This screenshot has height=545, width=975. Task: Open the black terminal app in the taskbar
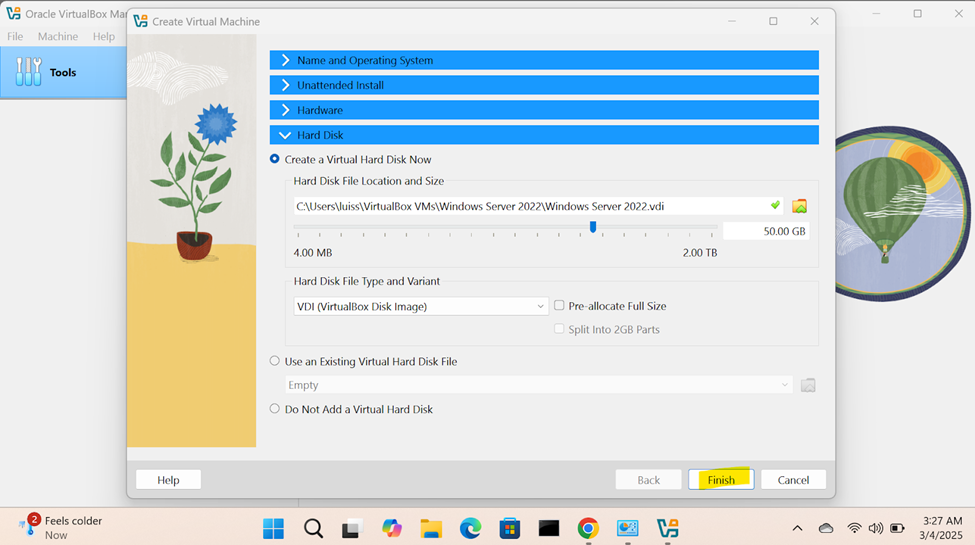coord(548,528)
